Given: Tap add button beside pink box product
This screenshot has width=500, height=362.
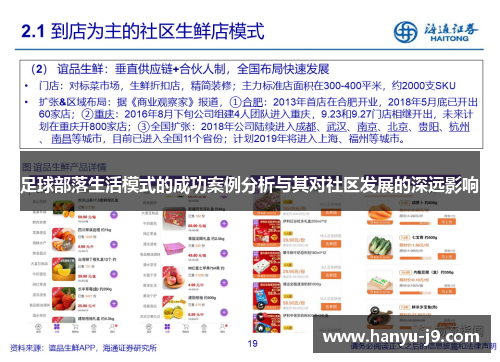Looking at the screenshot, I should [224, 253].
